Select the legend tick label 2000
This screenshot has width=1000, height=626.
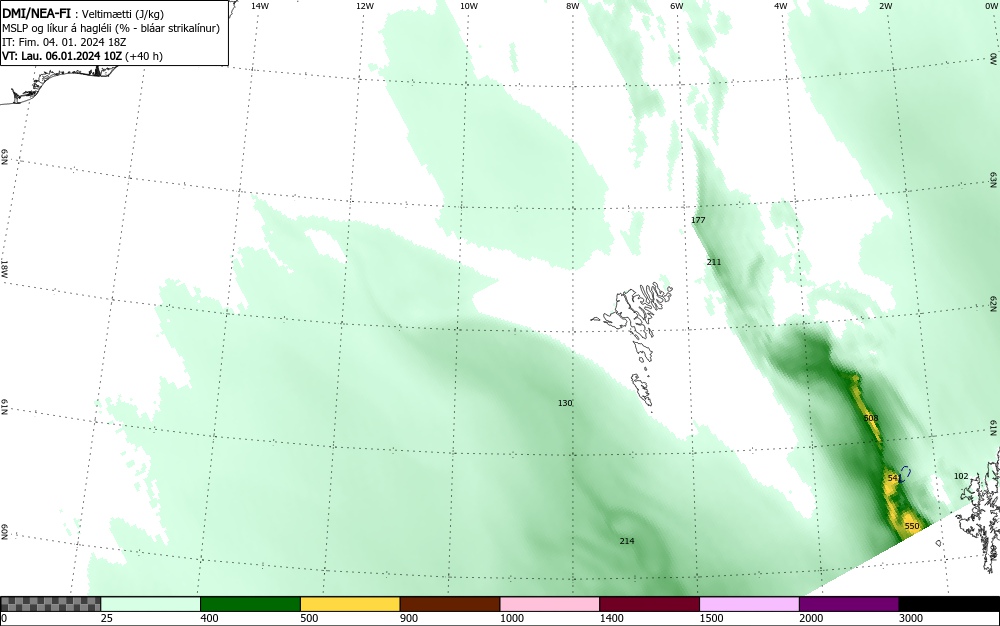coord(811,618)
